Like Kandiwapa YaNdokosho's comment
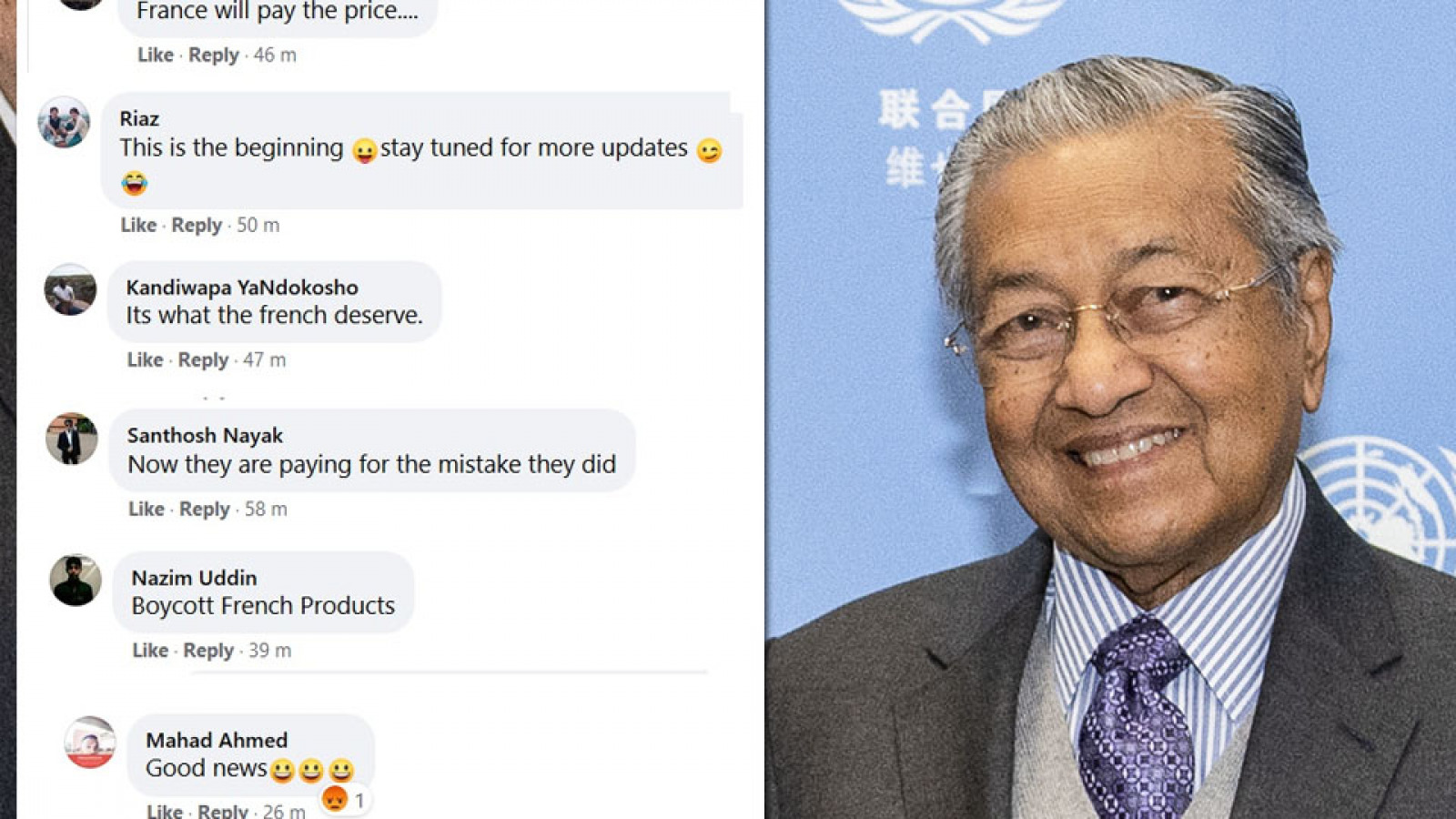Screen dimensions: 1456x819 145,359
